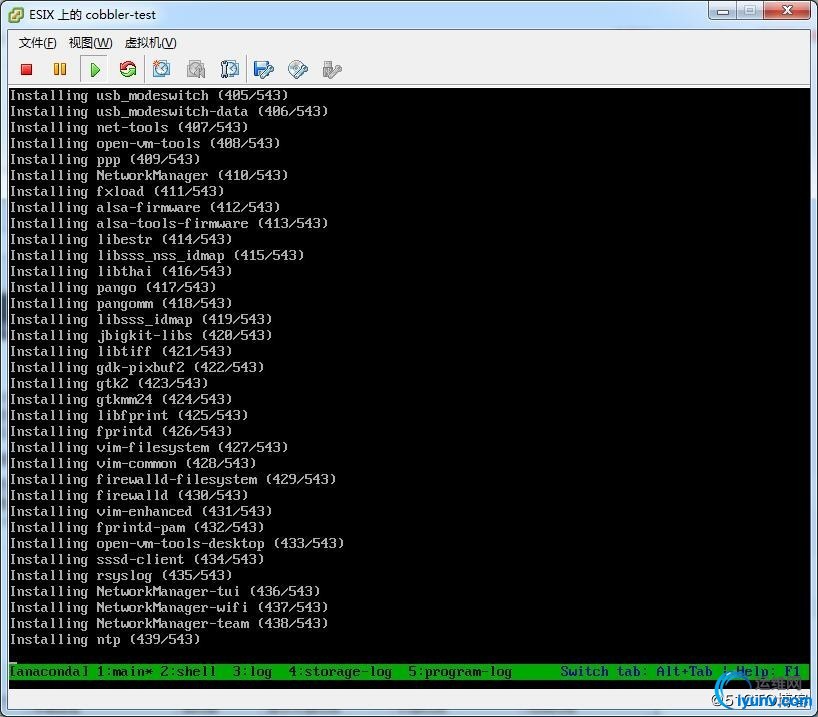Click line 'Installing open-vm-tools-desktop (433/543)'
This screenshot has width=818, height=717.
(x=177, y=543)
